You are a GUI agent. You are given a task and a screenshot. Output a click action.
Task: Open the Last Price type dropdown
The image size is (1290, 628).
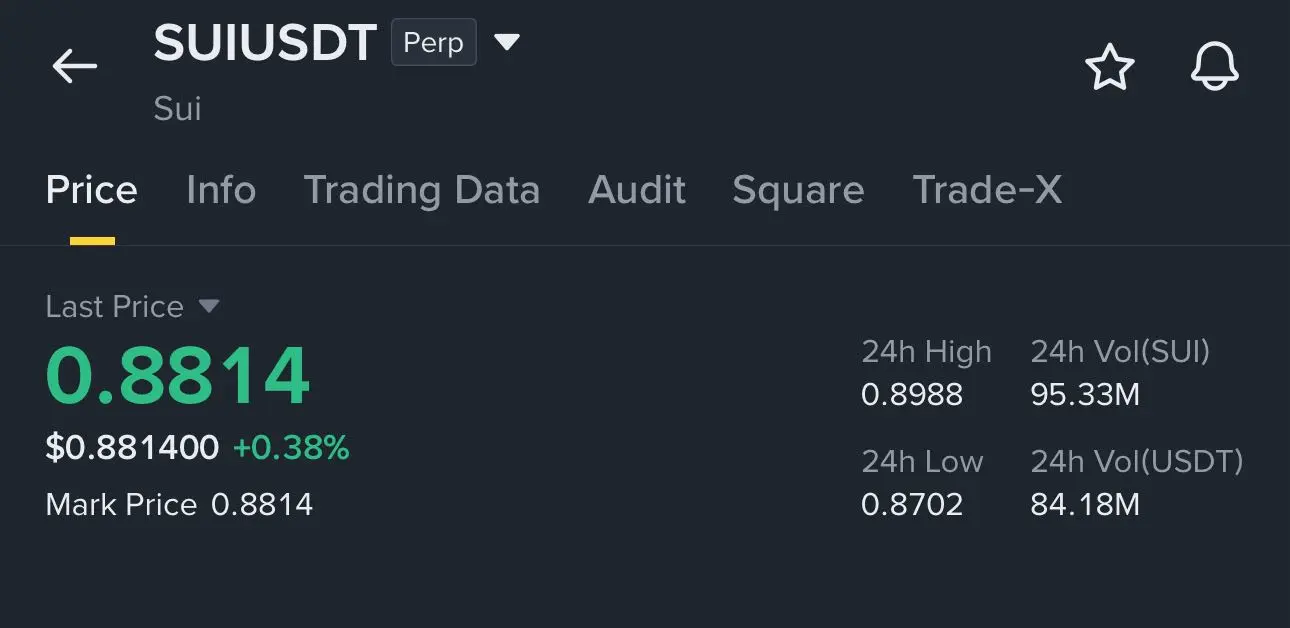pos(209,305)
